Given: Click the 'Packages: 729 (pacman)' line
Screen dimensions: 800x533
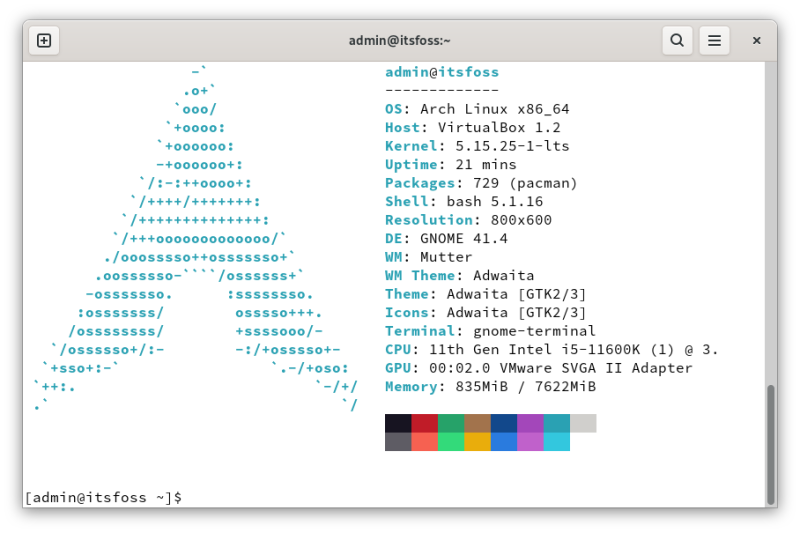Looking at the screenshot, I should [x=481, y=183].
